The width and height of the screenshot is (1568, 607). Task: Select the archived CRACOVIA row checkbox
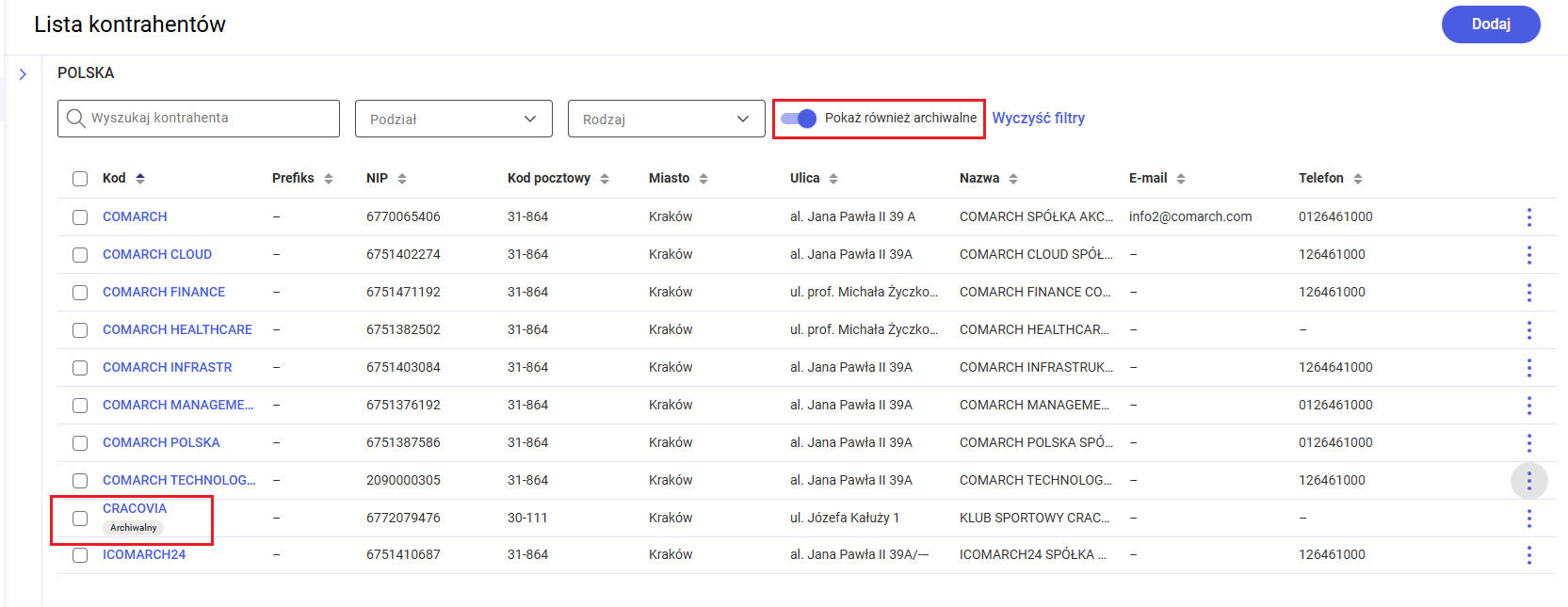click(80, 519)
